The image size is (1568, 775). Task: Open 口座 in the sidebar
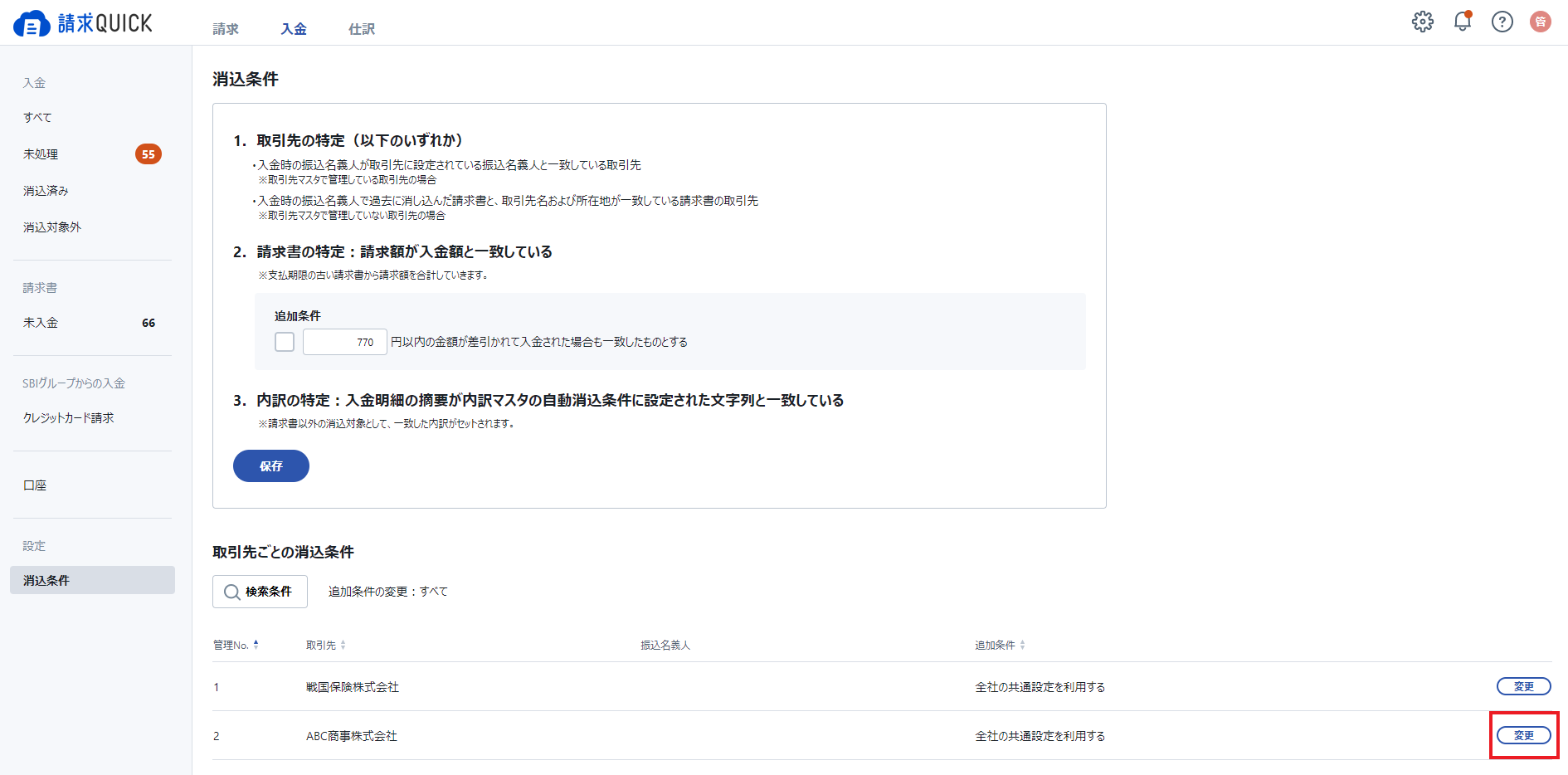[35, 485]
